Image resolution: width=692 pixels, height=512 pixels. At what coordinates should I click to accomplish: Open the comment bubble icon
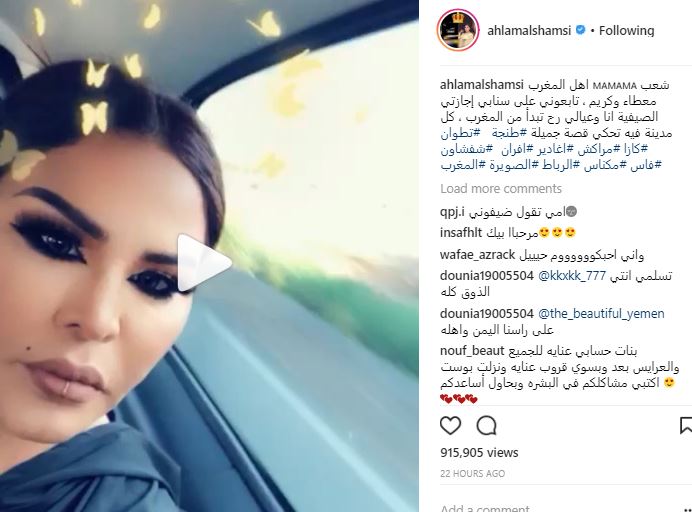pos(487,426)
